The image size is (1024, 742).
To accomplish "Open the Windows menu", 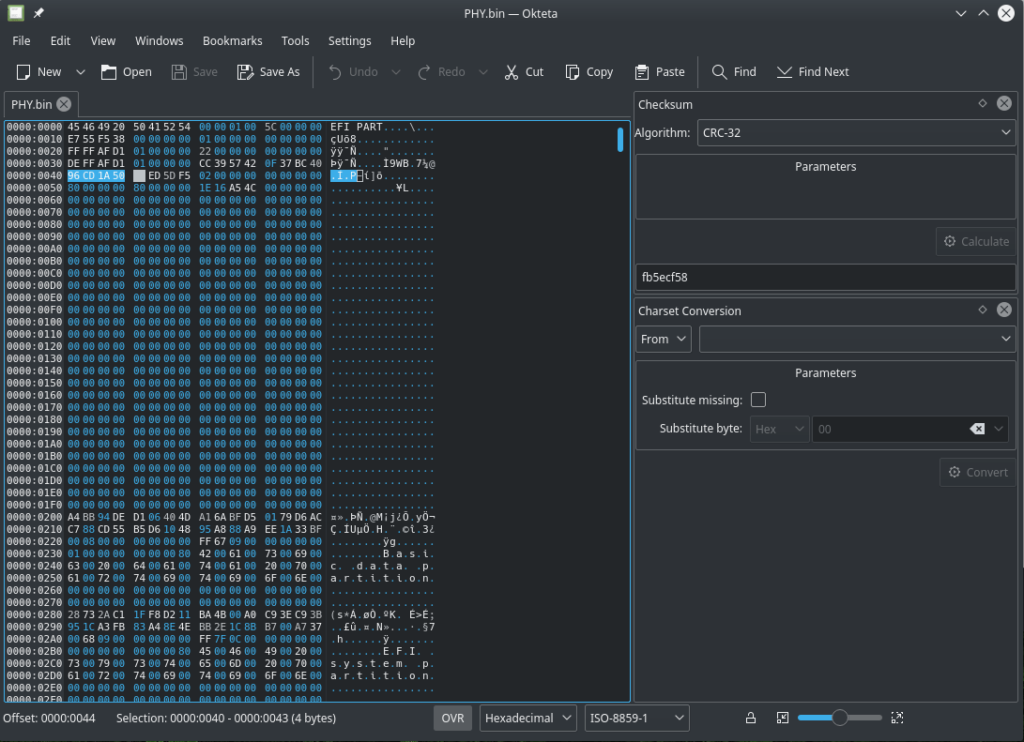I will tap(159, 40).
